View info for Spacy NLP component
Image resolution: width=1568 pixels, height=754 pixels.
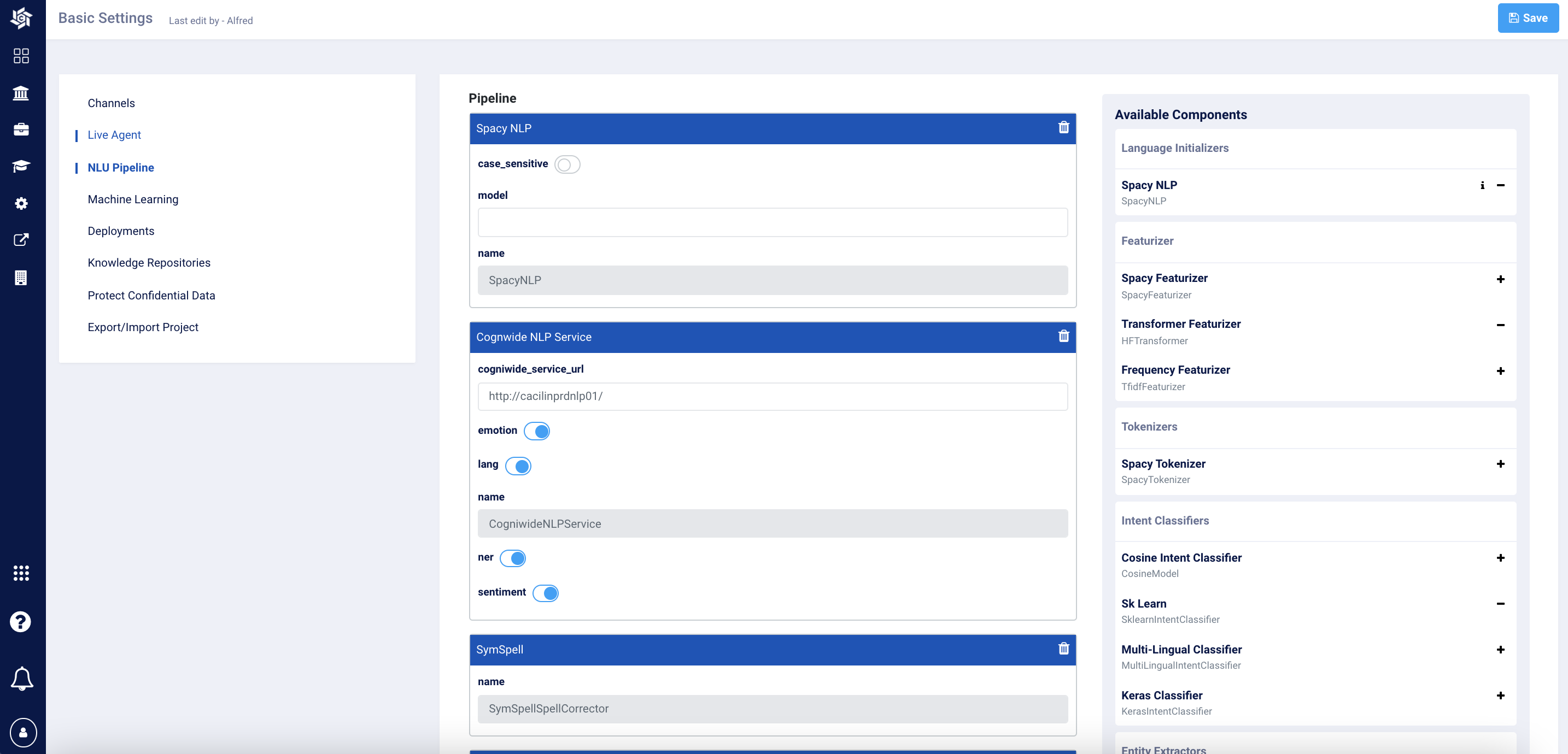tap(1482, 186)
